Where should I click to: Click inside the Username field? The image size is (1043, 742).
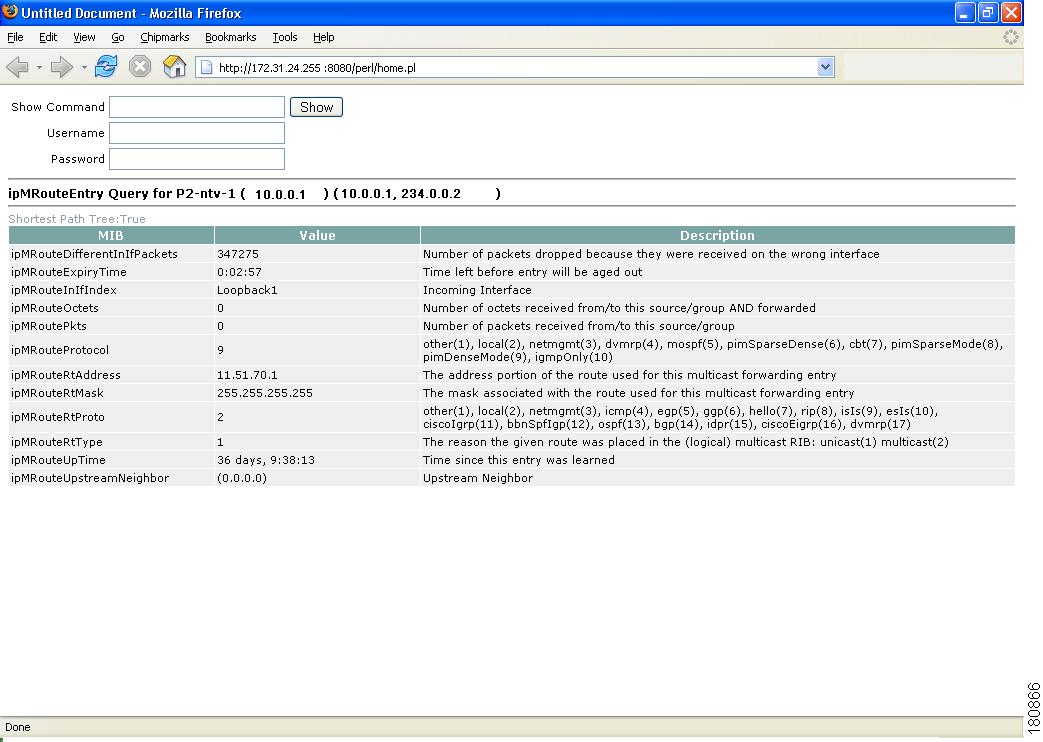click(x=196, y=132)
